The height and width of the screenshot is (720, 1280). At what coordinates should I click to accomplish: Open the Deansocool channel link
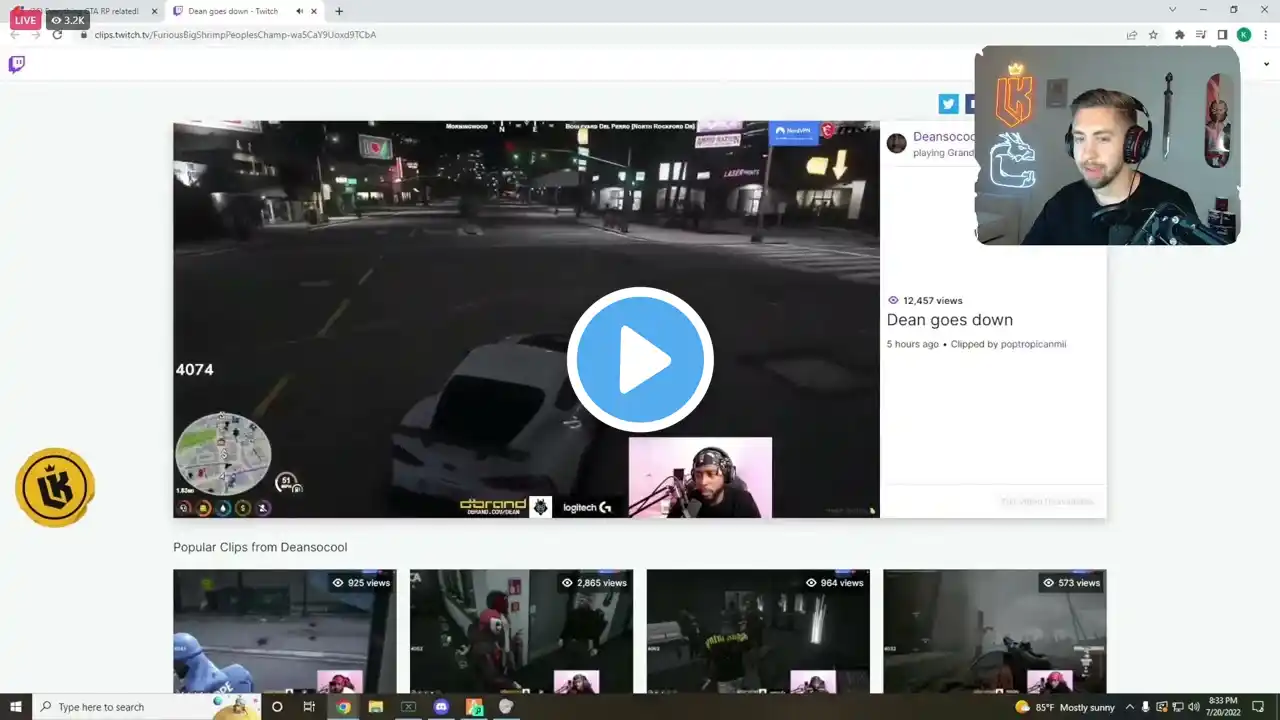(943, 136)
